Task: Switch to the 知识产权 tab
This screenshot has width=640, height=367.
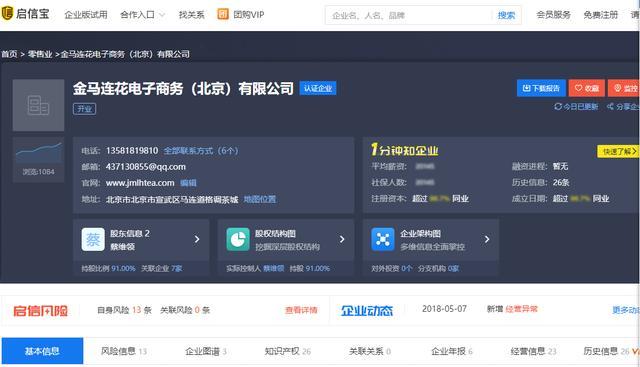Action: pos(288,351)
